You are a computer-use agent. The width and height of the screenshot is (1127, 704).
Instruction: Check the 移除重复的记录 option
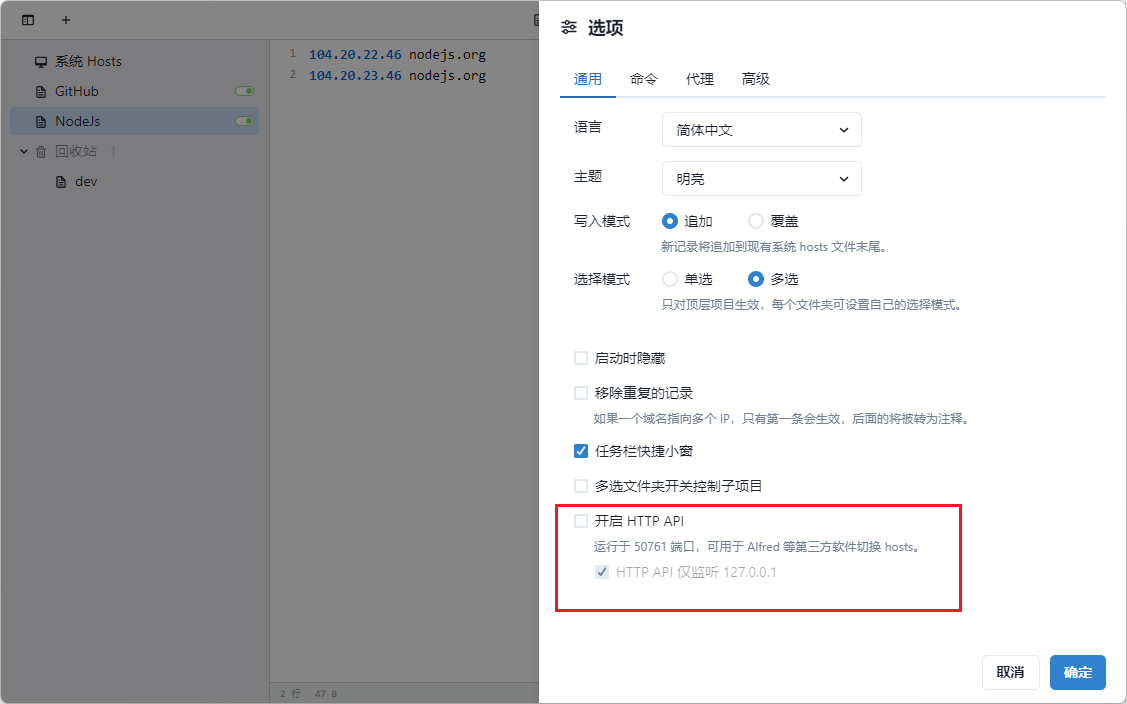click(x=581, y=393)
